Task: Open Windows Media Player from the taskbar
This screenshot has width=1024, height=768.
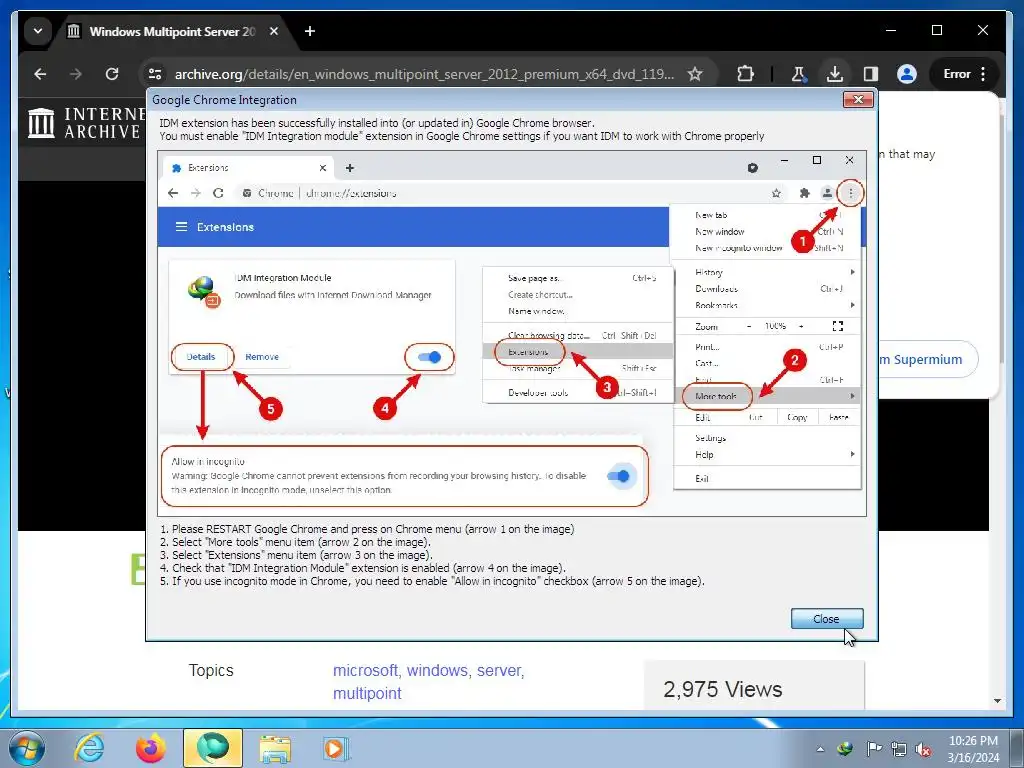Action: [x=336, y=748]
